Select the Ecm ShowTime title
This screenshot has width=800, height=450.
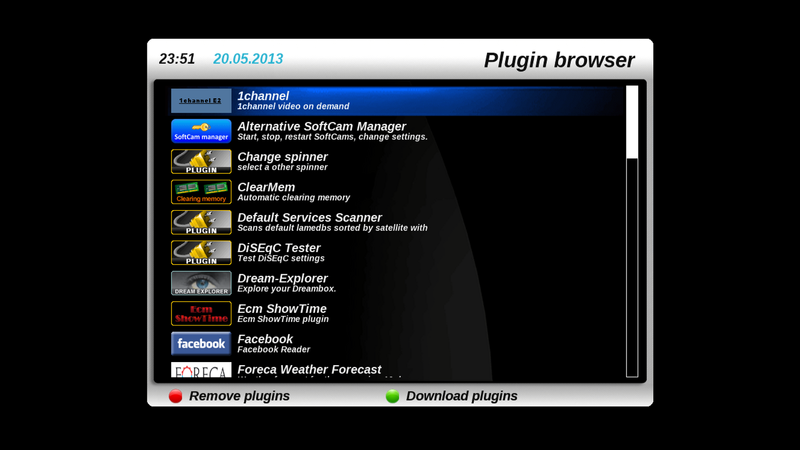tap(282, 309)
